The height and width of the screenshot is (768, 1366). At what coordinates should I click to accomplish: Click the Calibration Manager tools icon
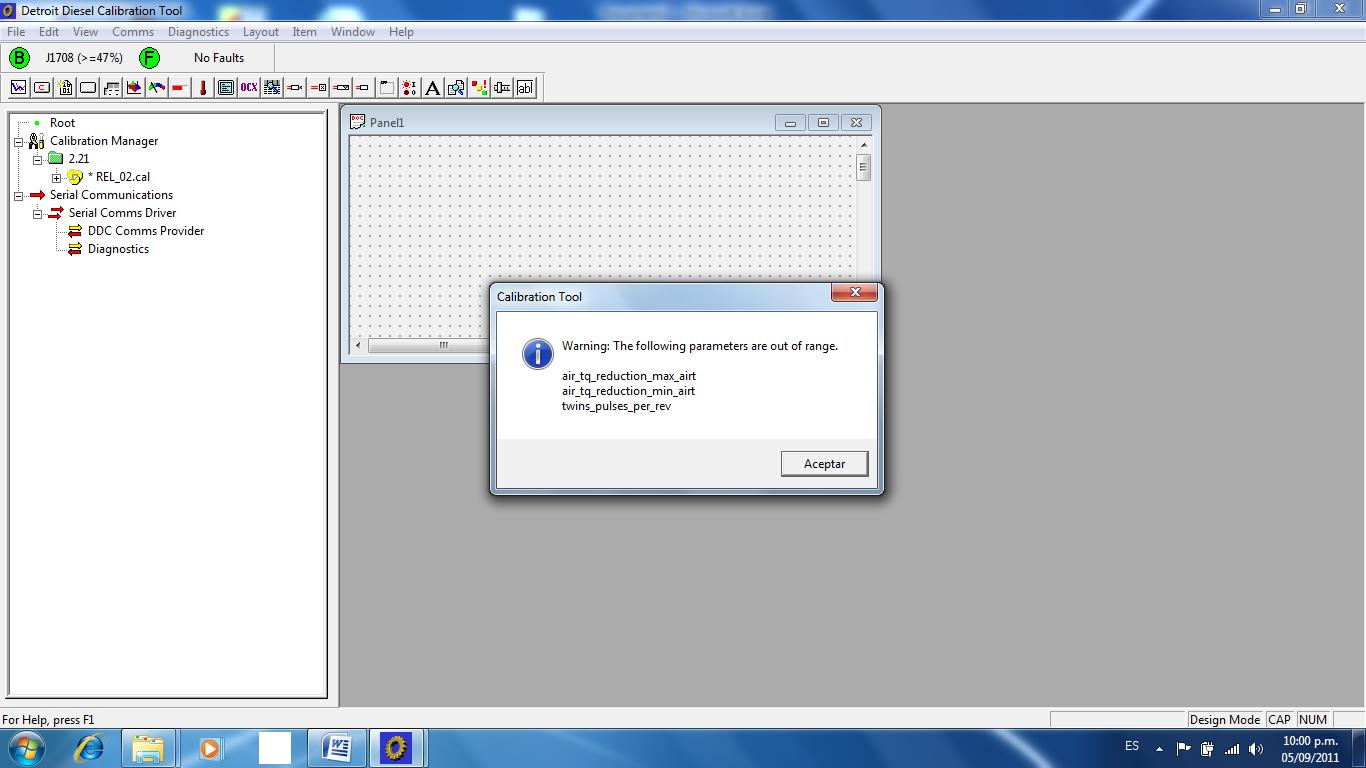pyautogui.click(x=37, y=141)
